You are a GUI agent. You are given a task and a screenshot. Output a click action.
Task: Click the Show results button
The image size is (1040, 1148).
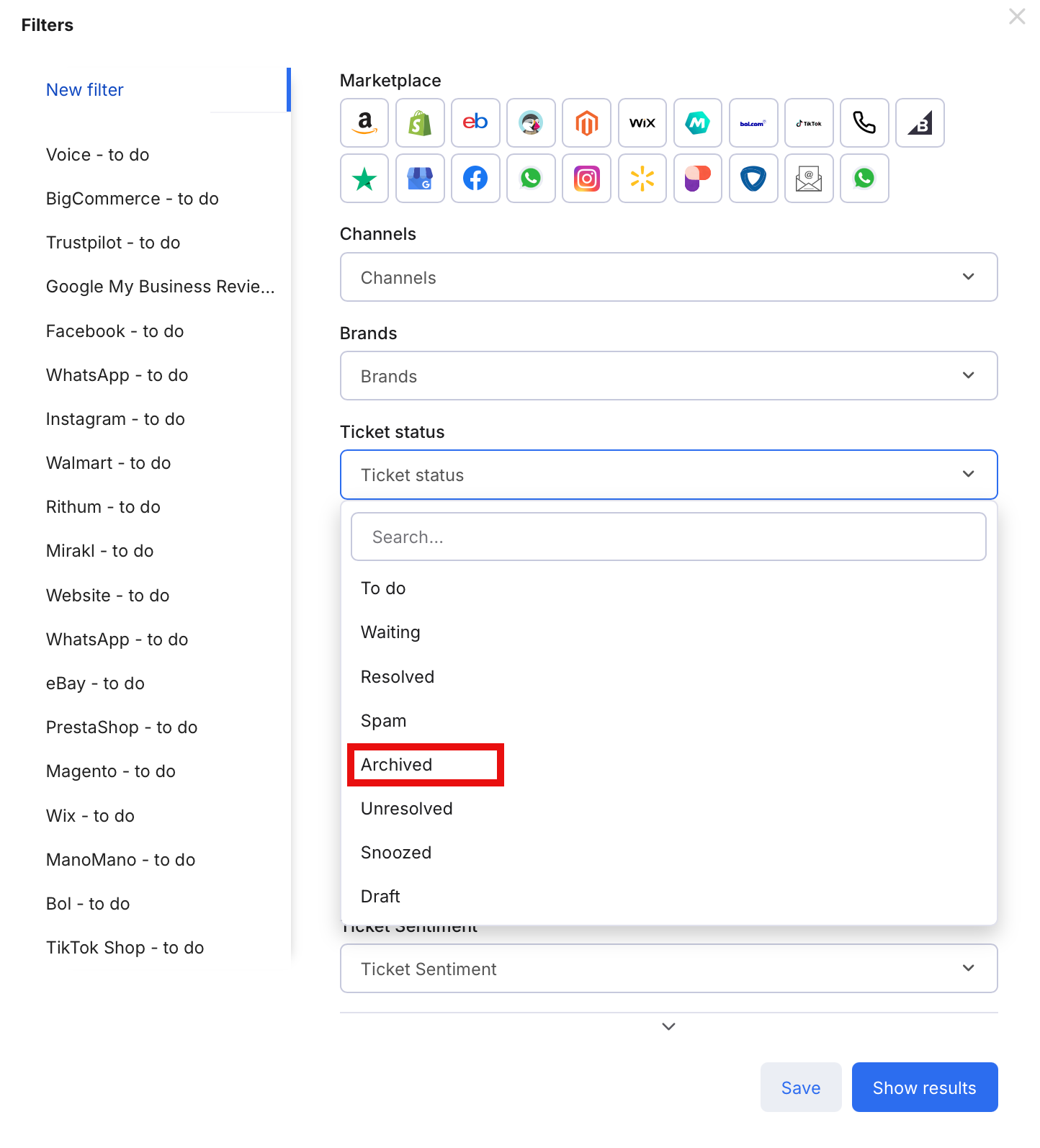[925, 1088]
